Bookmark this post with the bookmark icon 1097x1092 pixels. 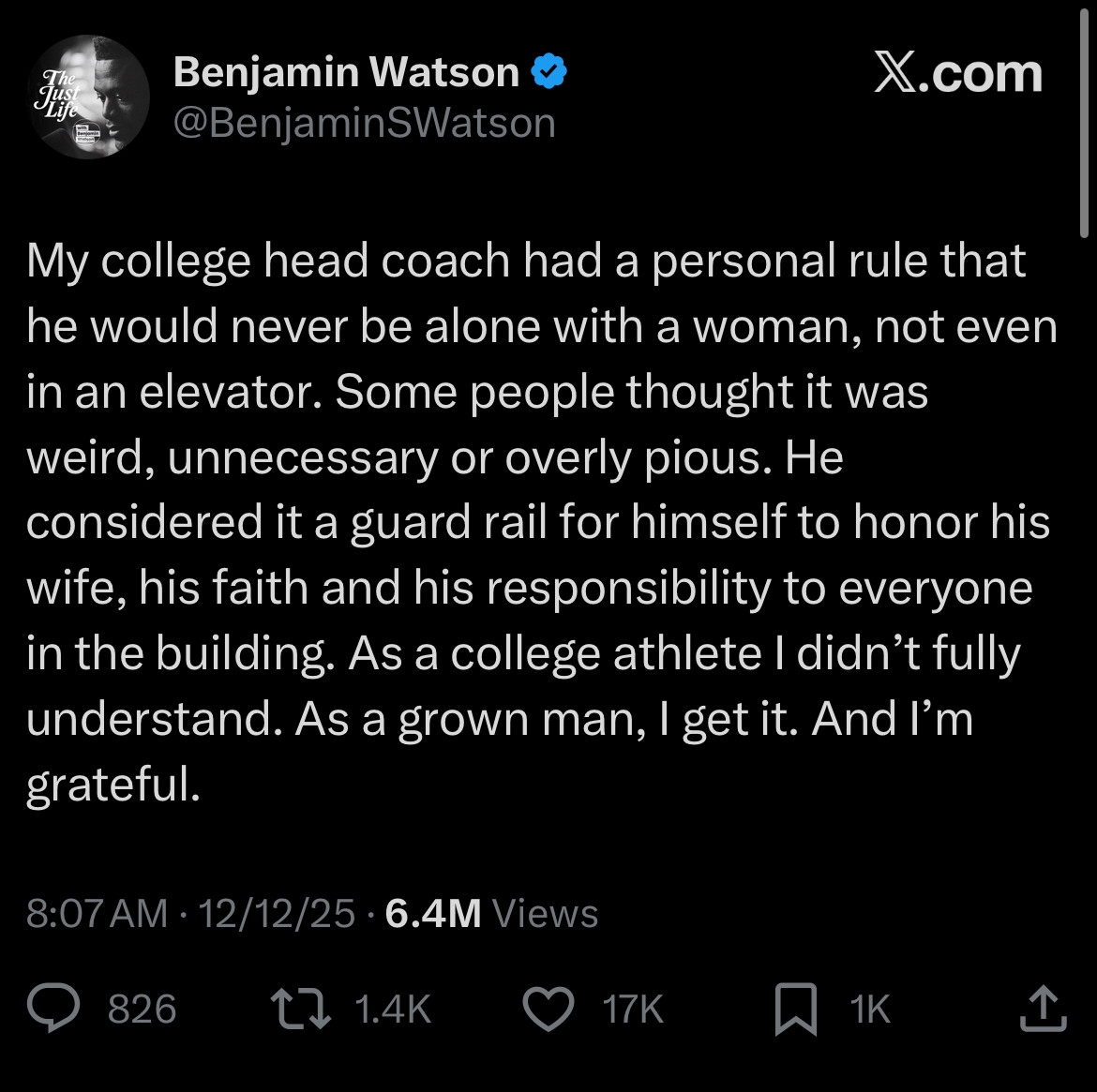point(796,1010)
